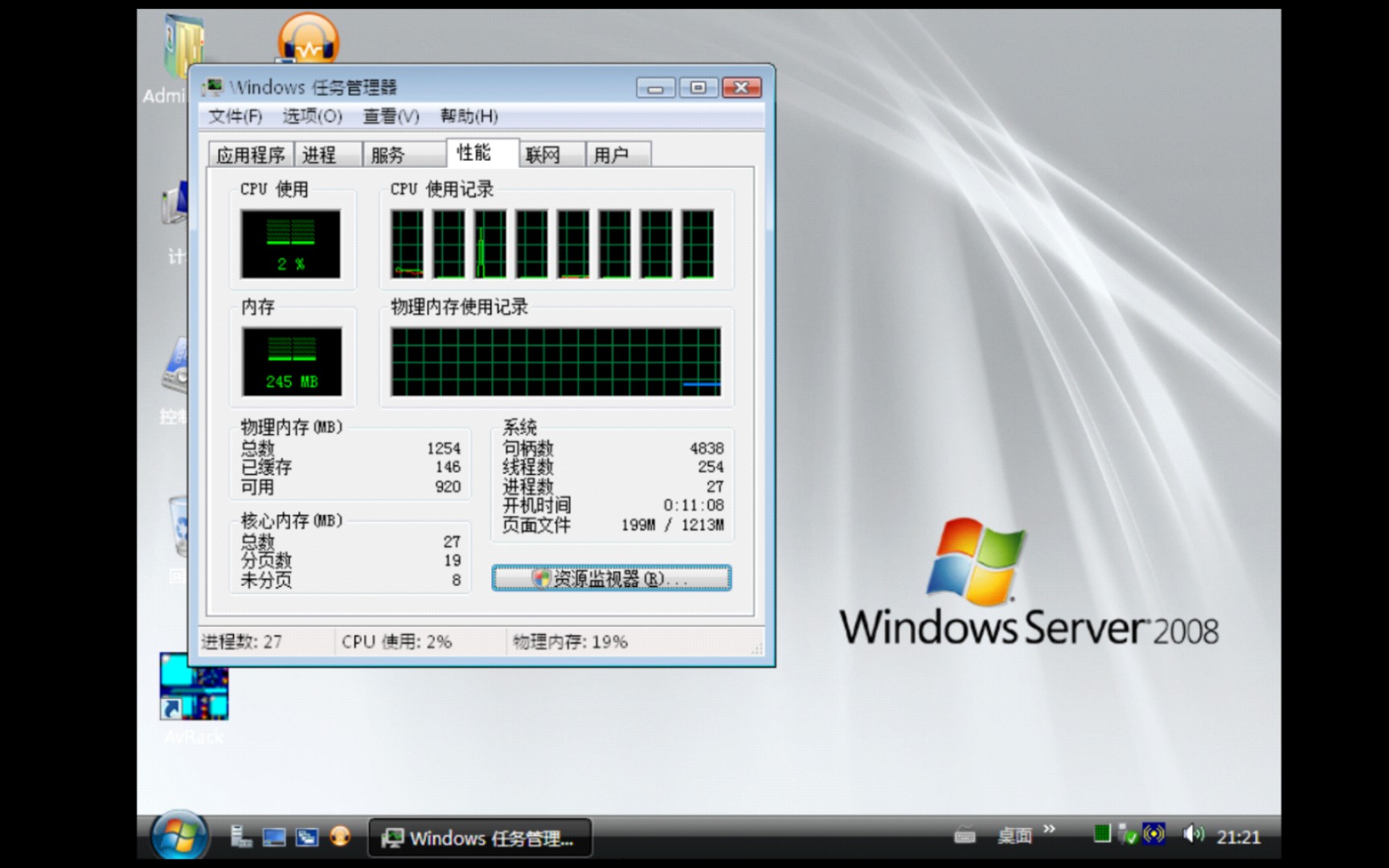Click the 内存 245 MB gauge
Image resolution: width=1389 pixels, height=868 pixels.
tap(292, 362)
